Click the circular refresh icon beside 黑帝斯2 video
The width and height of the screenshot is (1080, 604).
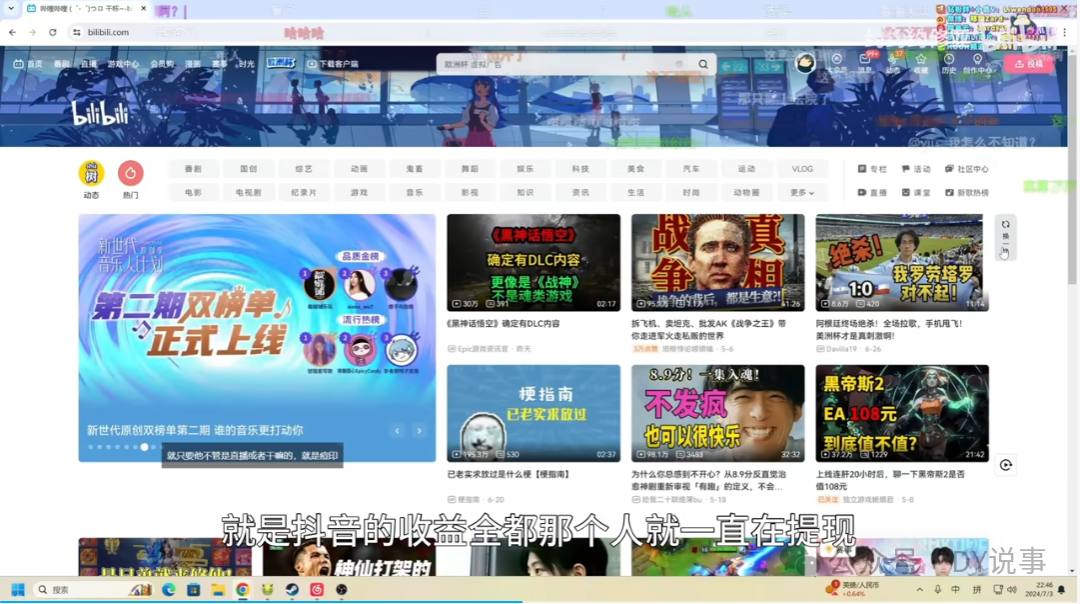point(1006,465)
